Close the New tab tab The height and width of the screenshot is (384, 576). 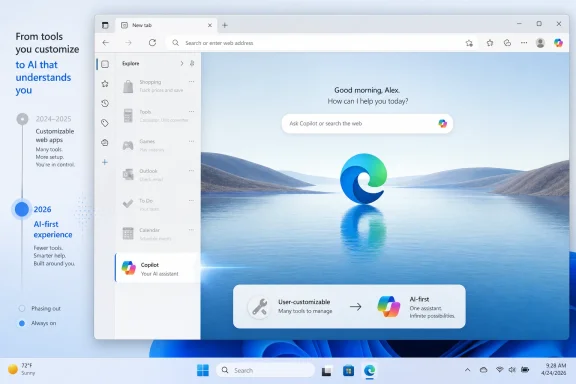pyautogui.click(x=210, y=25)
